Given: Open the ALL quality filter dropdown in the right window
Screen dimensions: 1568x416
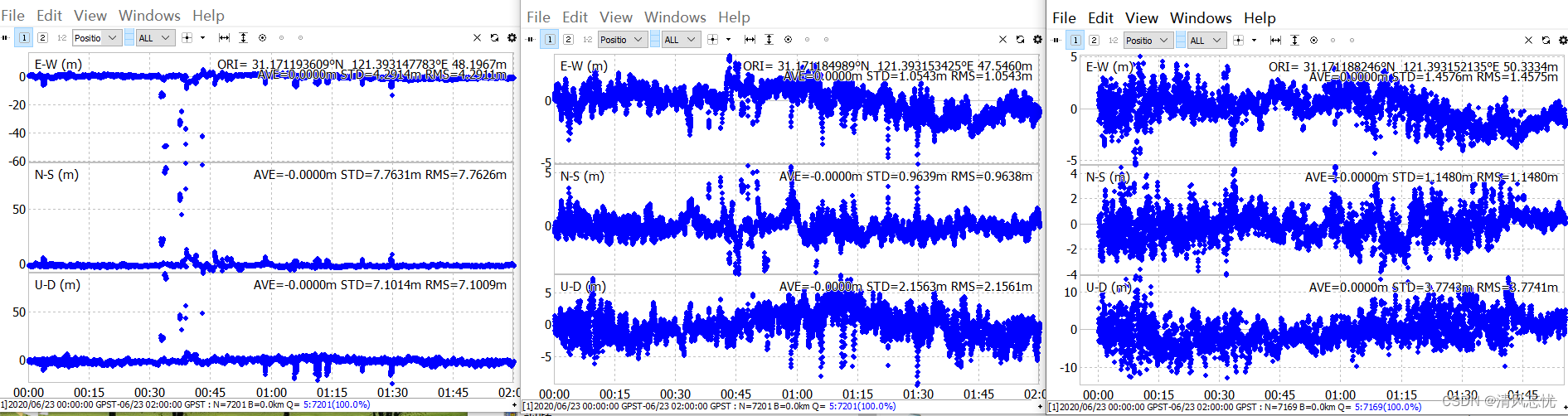Looking at the screenshot, I should click(1206, 40).
